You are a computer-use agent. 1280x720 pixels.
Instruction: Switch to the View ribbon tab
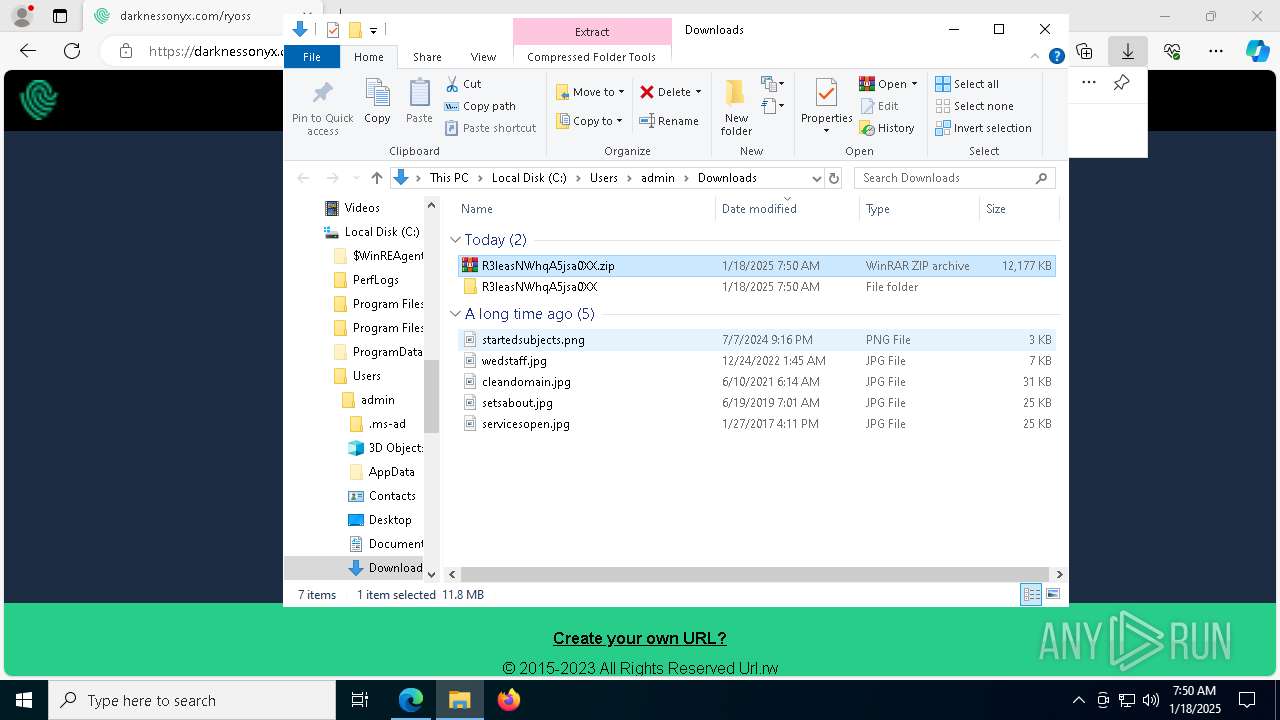tap(483, 57)
